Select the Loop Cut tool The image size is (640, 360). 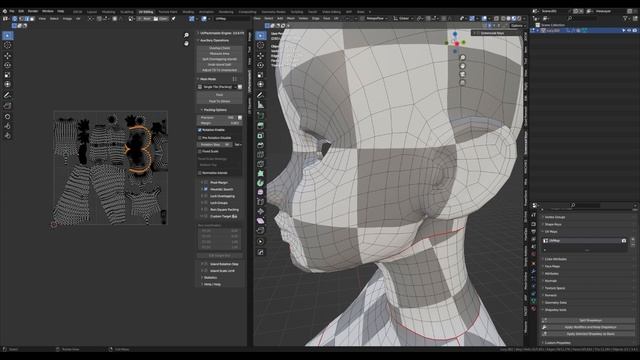point(260,155)
